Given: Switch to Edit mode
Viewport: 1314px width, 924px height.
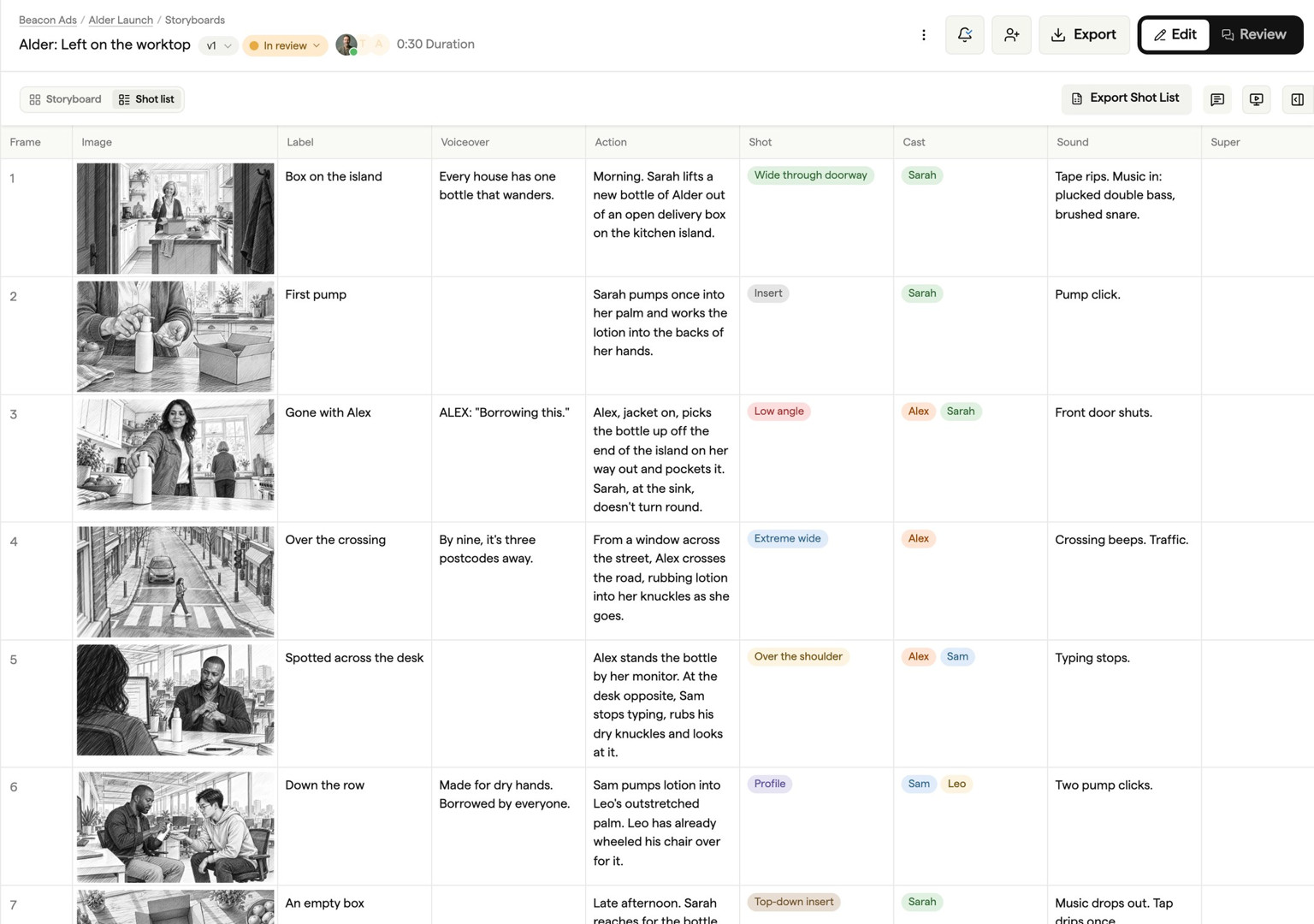Looking at the screenshot, I should coord(1175,35).
